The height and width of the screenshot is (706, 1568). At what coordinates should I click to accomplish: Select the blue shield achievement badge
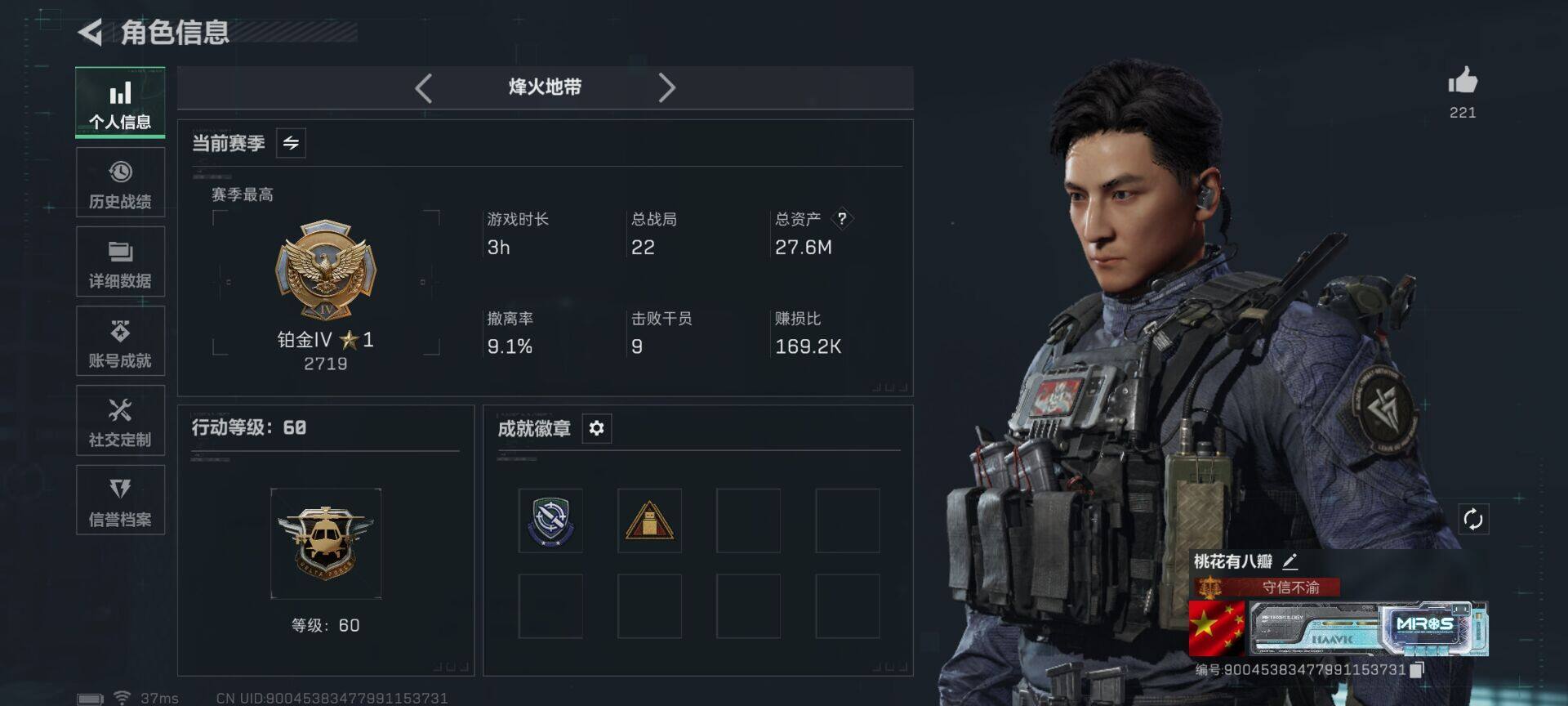click(x=550, y=521)
